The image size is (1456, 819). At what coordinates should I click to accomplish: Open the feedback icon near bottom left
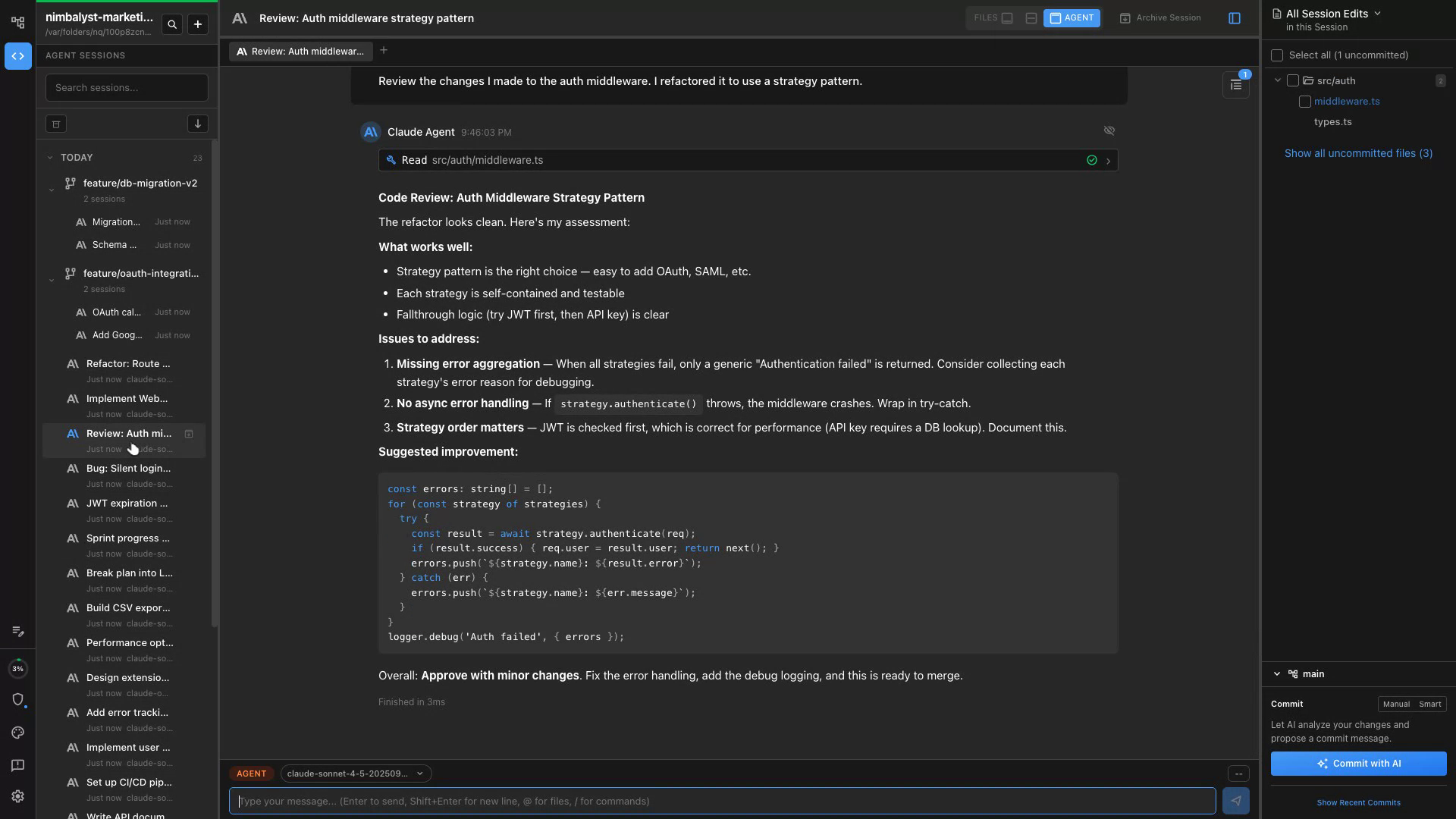[17, 765]
